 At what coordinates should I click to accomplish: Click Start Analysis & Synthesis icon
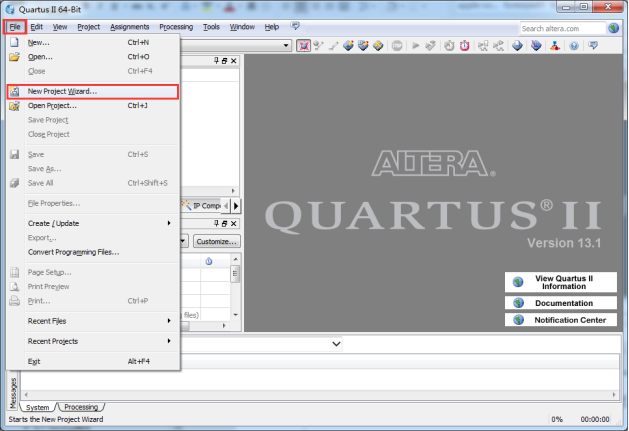431,46
